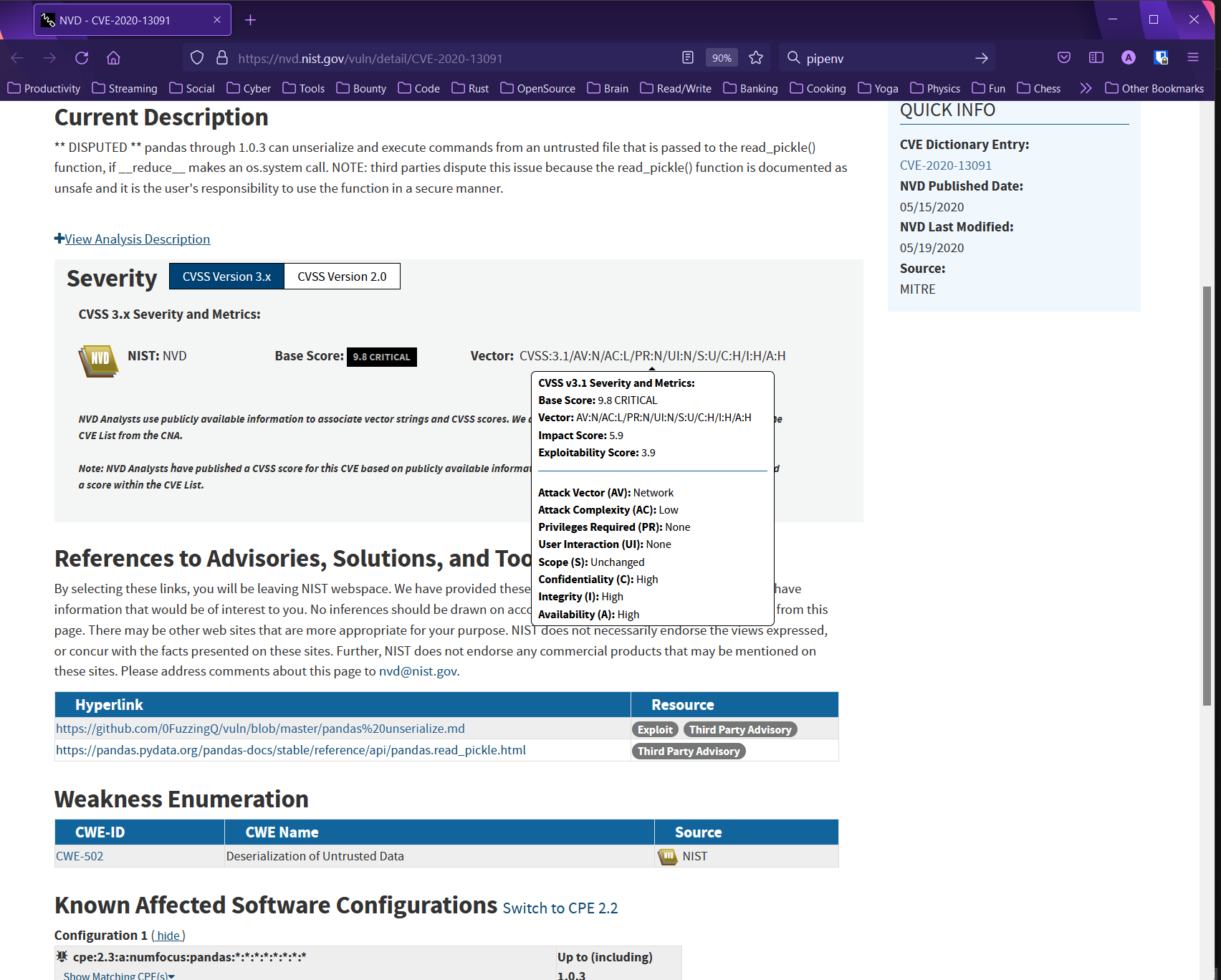Image resolution: width=1221 pixels, height=980 pixels.
Task: Open the Streaming bookmarks folder
Action: point(125,88)
